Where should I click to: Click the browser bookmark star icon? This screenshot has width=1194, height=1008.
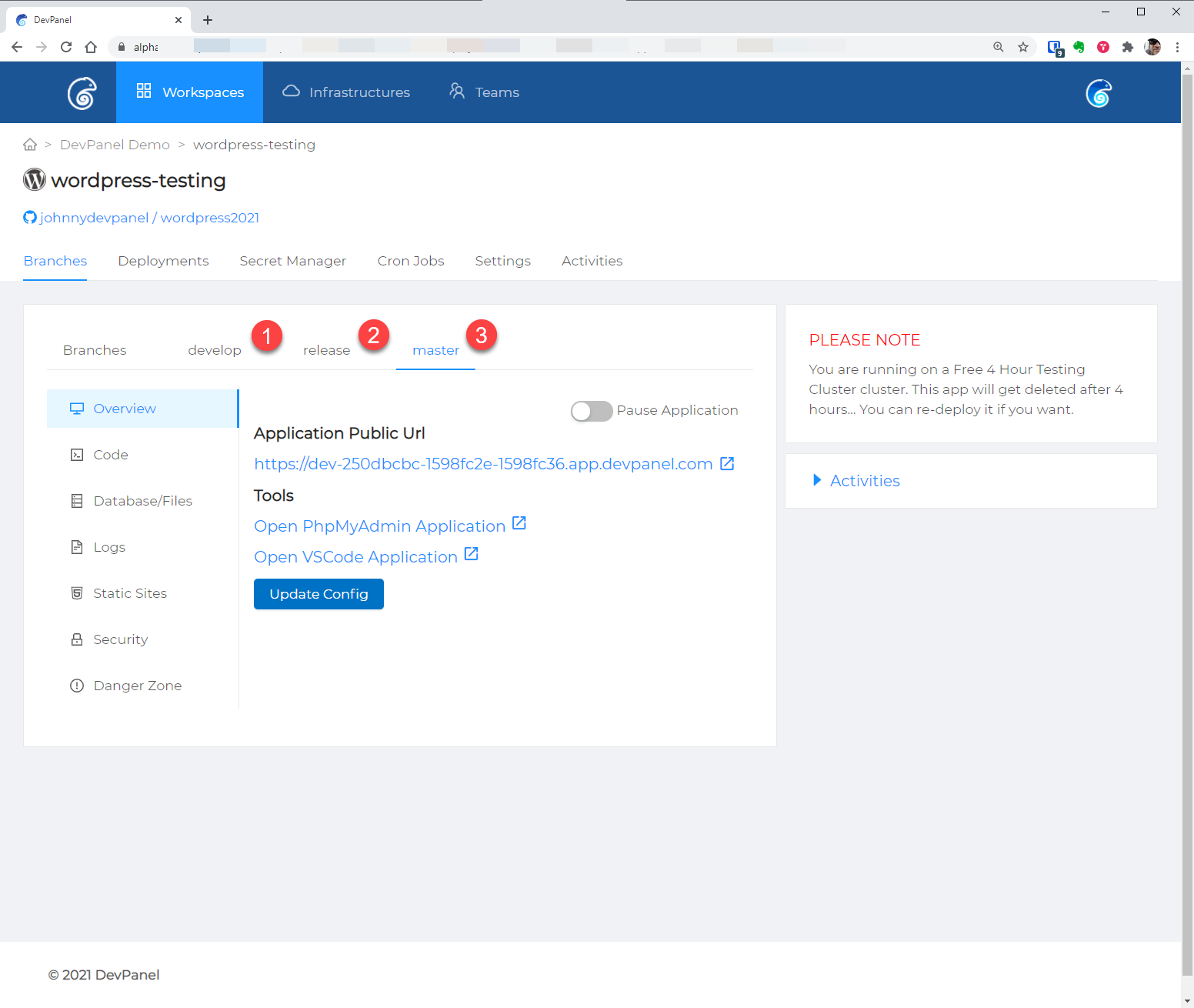pos(1023,47)
